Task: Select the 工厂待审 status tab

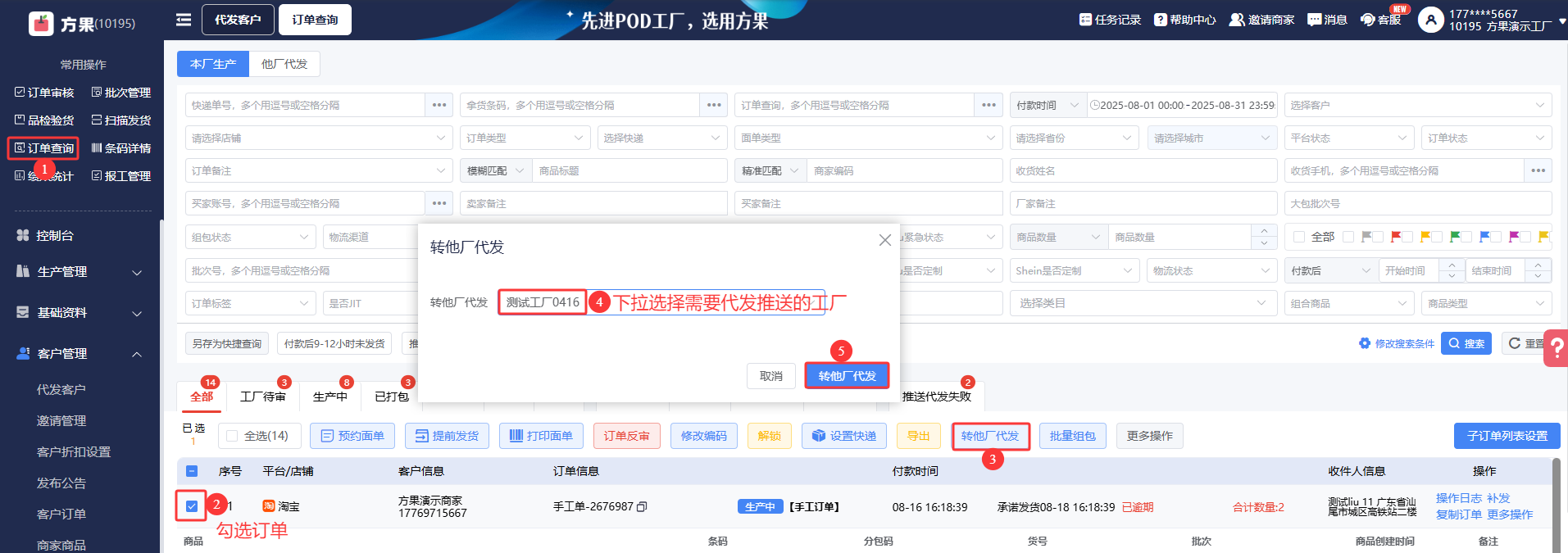Action: click(263, 397)
